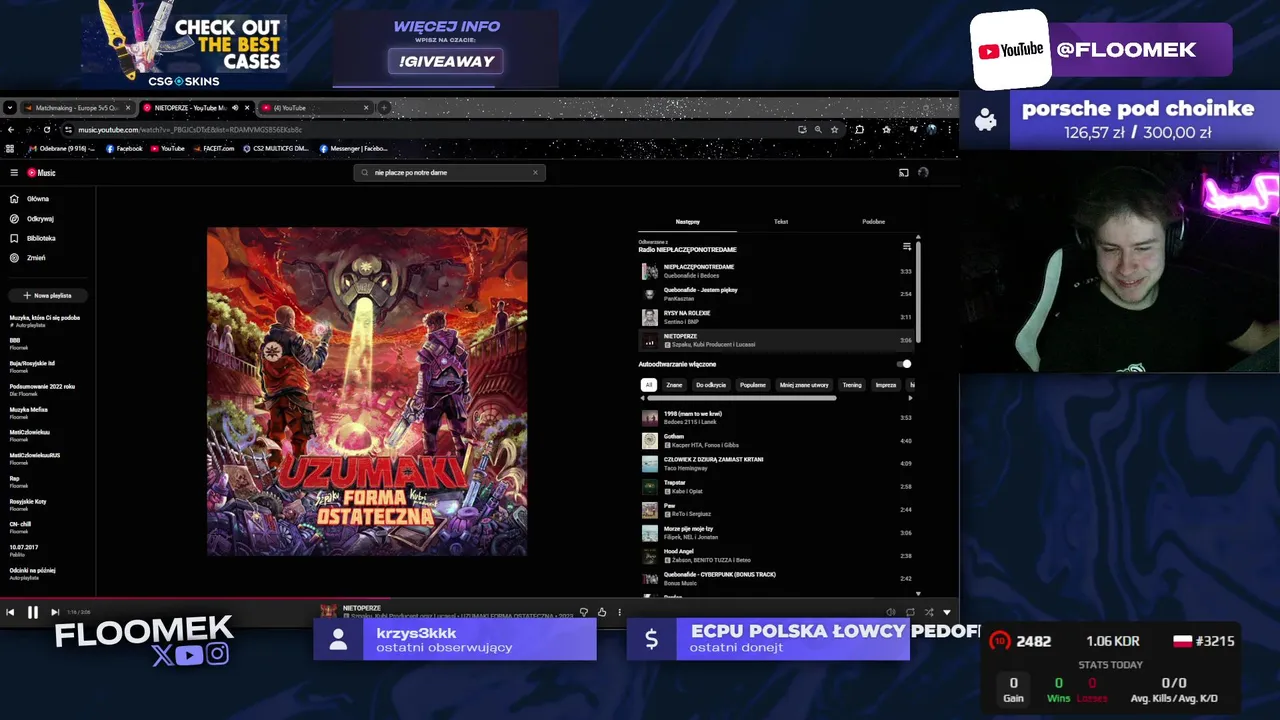Play 1998 (mam to we krwi) track
Viewport: 1280px width, 720px height.
click(775, 417)
